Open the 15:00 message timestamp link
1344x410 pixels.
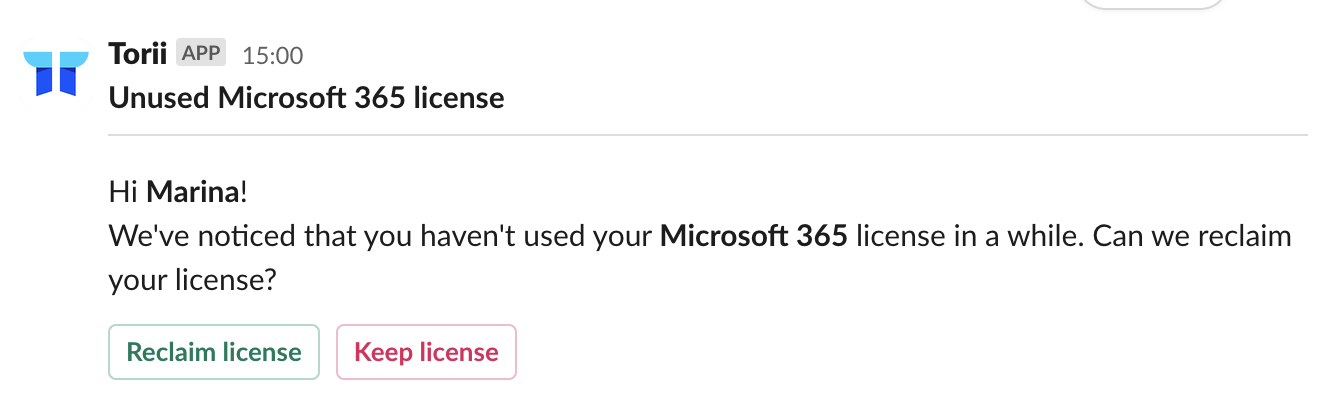click(x=273, y=55)
